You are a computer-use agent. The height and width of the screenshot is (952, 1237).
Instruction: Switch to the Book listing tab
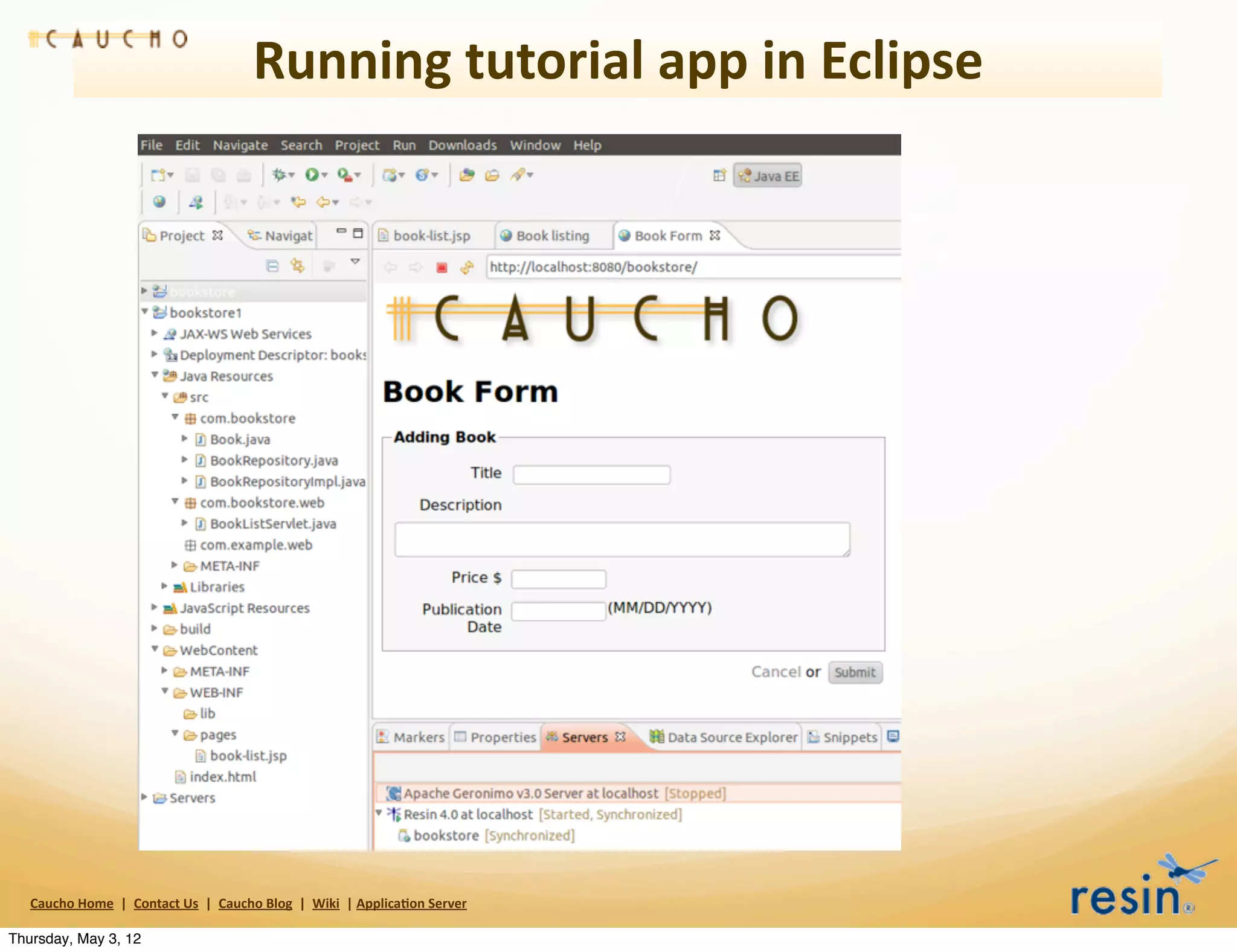[x=551, y=236]
